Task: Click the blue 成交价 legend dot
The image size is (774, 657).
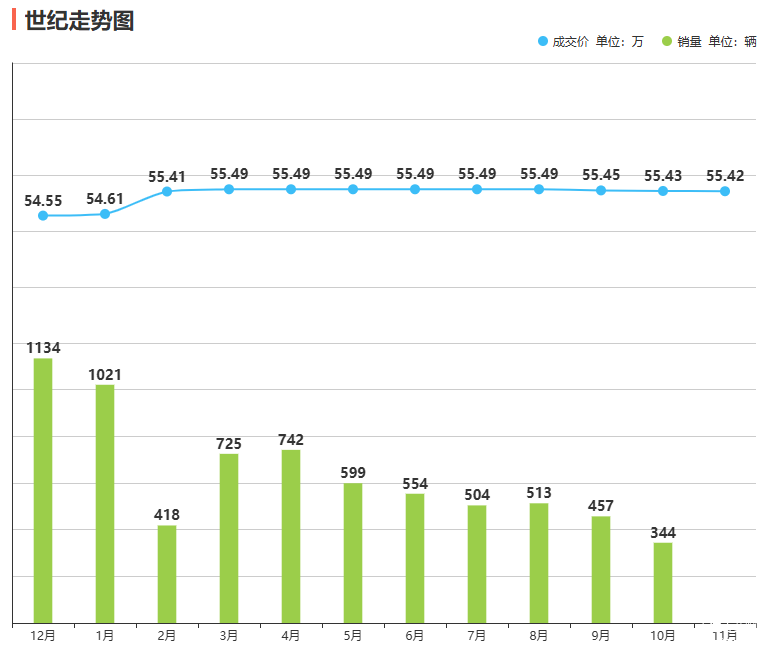Action: [543, 41]
